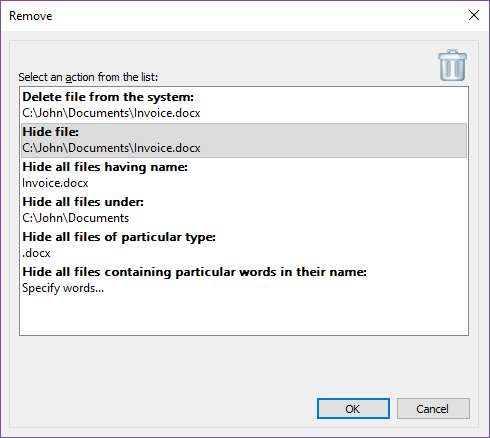Viewport: 490px width, 438px height.
Task: Choose 'Hide all files having name' option
Action: click(x=105, y=167)
